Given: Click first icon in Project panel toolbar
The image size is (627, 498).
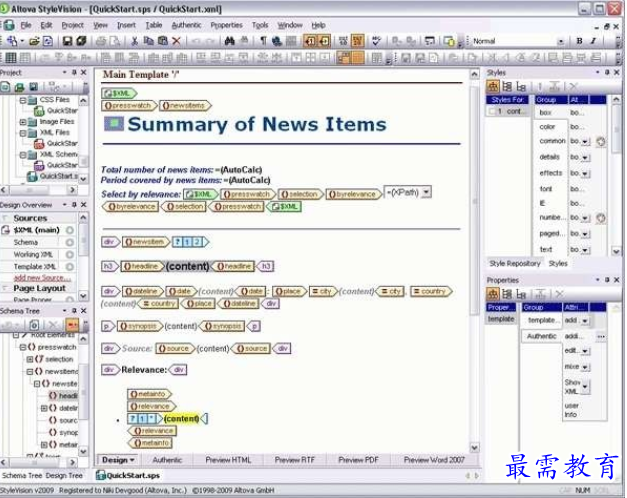Looking at the screenshot, I should 6,87.
